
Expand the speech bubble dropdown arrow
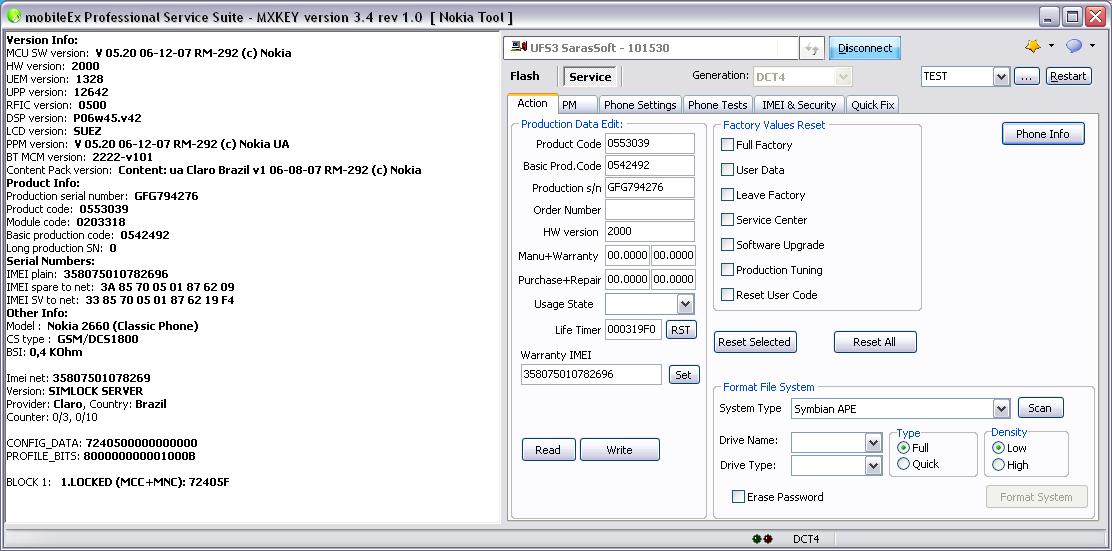point(1092,46)
